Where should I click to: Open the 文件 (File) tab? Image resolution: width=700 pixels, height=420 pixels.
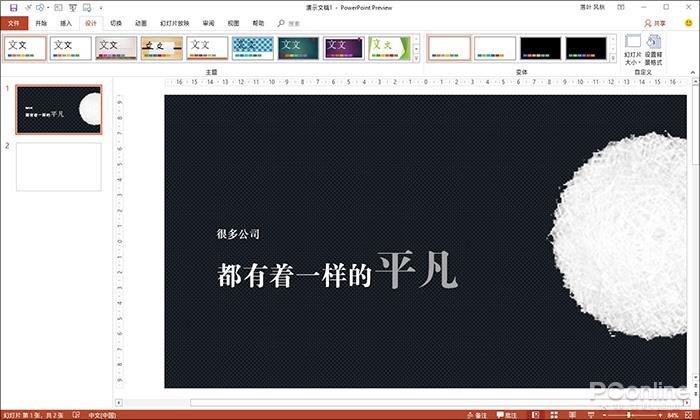tap(14, 21)
